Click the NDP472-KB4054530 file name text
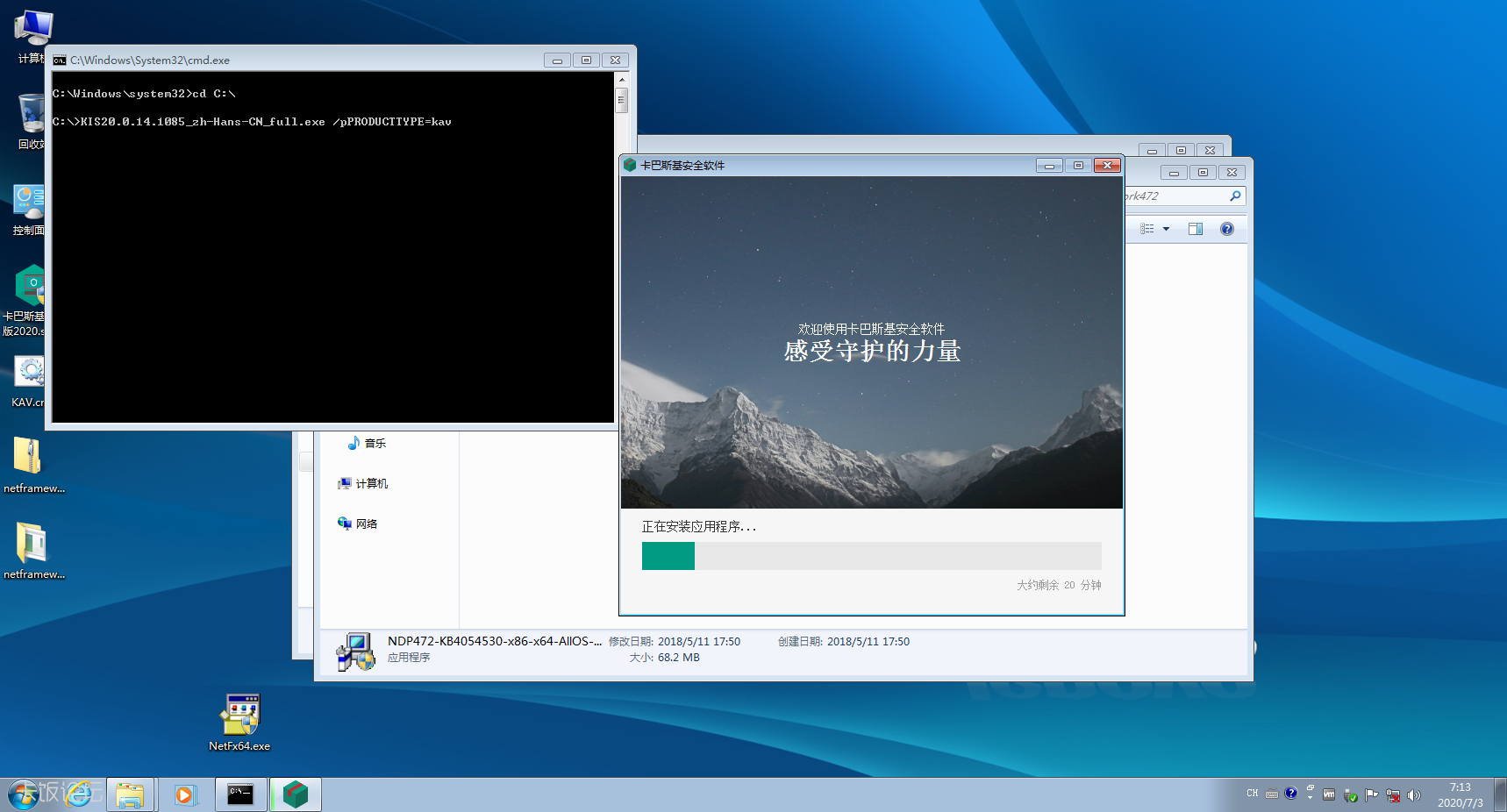The image size is (1507, 812). point(495,641)
